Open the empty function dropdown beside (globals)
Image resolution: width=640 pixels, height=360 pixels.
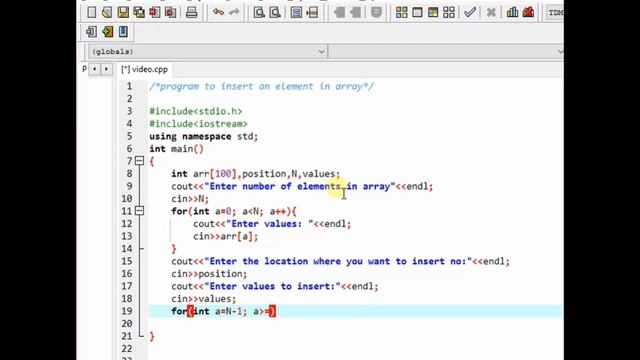click(446, 52)
